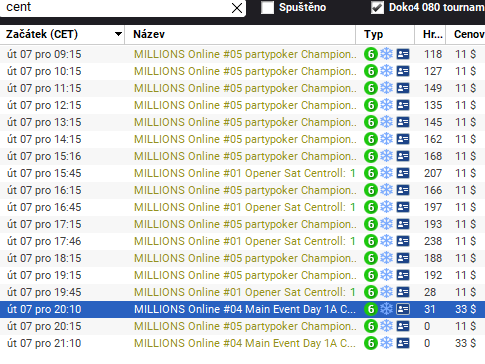
Task: Sort by the Hr... players column header
Action: pos(433,34)
